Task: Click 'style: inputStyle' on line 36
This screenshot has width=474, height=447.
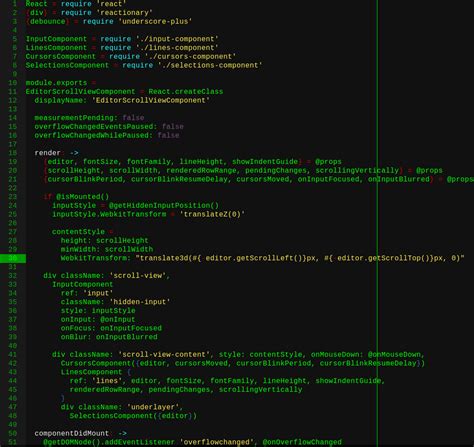Action: coord(98,311)
